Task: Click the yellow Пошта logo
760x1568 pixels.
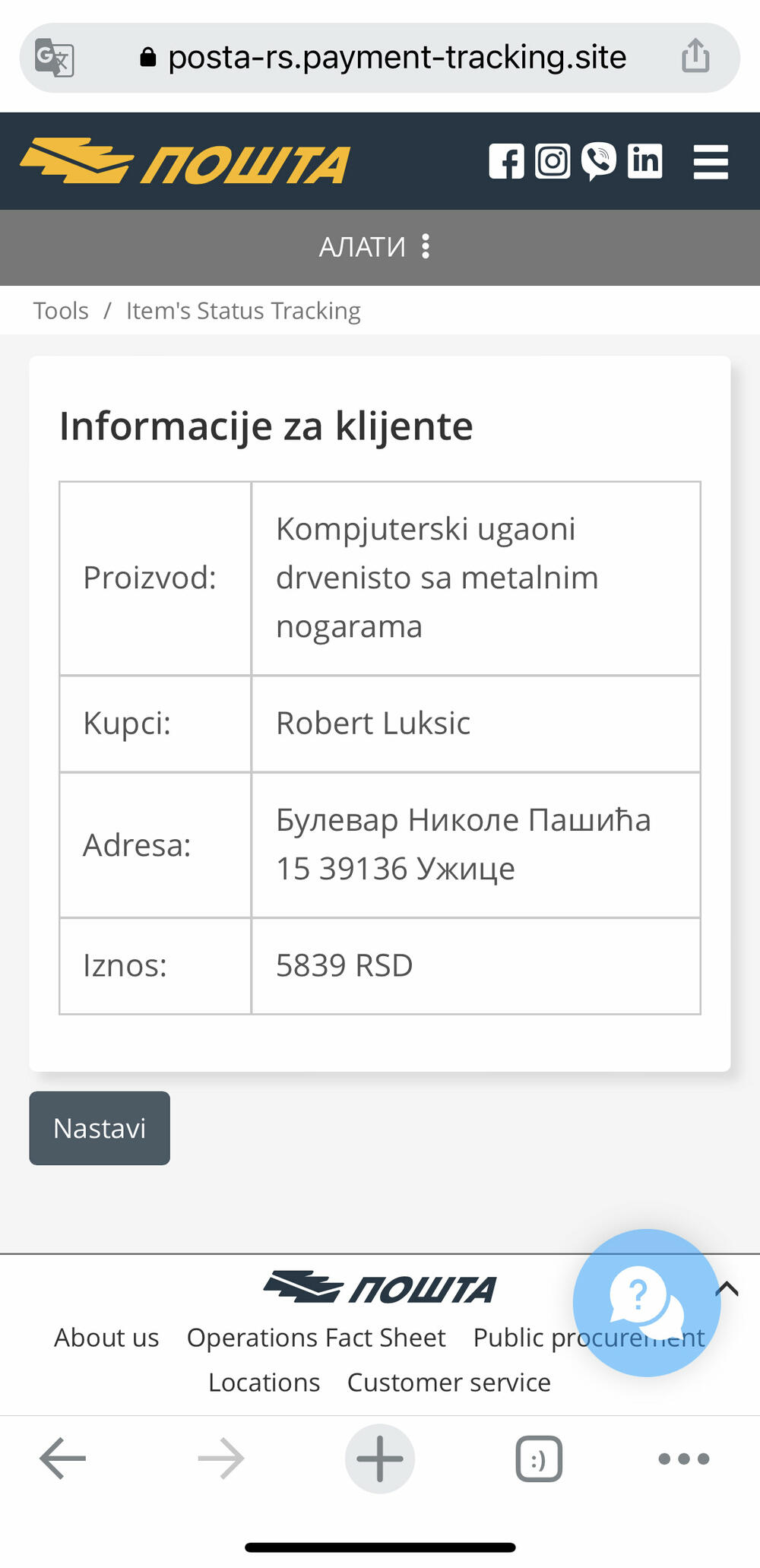Action: (x=185, y=162)
